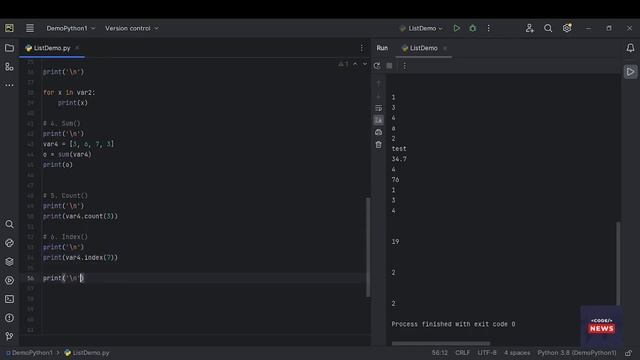Viewport: 640px width, 360px height.
Task: Change UTF-8 file encoding setting
Action: pyautogui.click(x=487, y=353)
